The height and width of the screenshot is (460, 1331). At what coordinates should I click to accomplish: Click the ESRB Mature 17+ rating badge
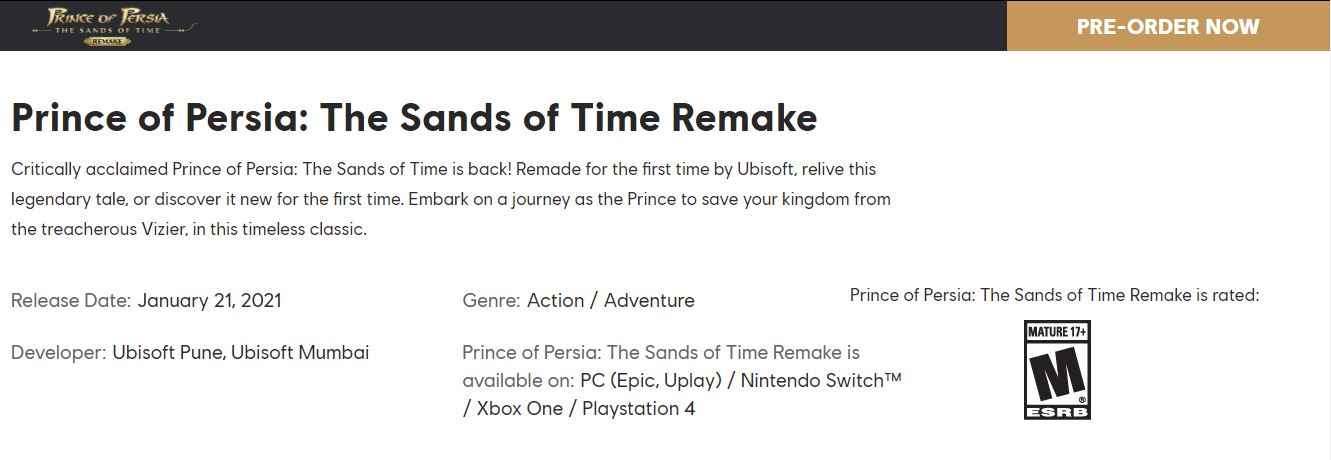coord(1056,369)
